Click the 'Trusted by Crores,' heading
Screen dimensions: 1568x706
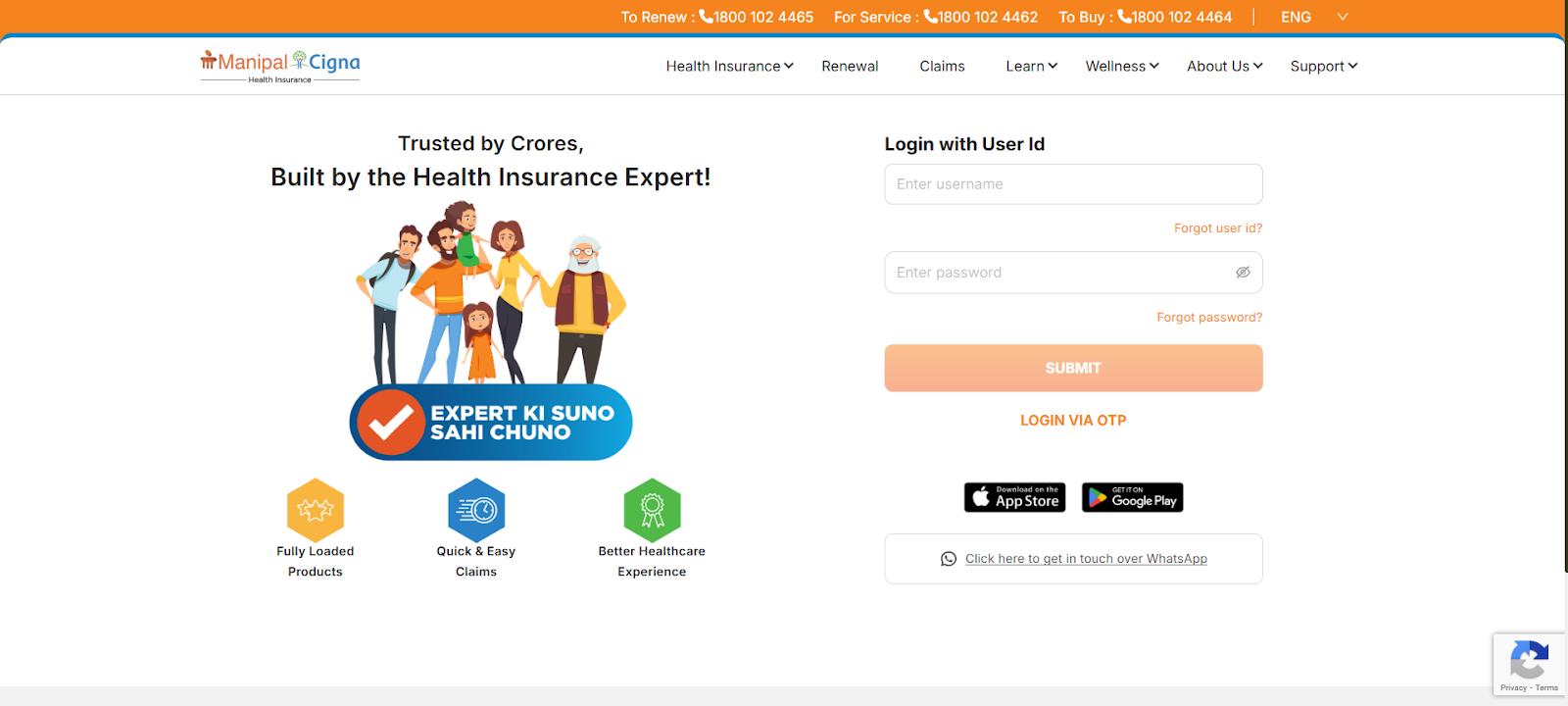click(x=491, y=143)
